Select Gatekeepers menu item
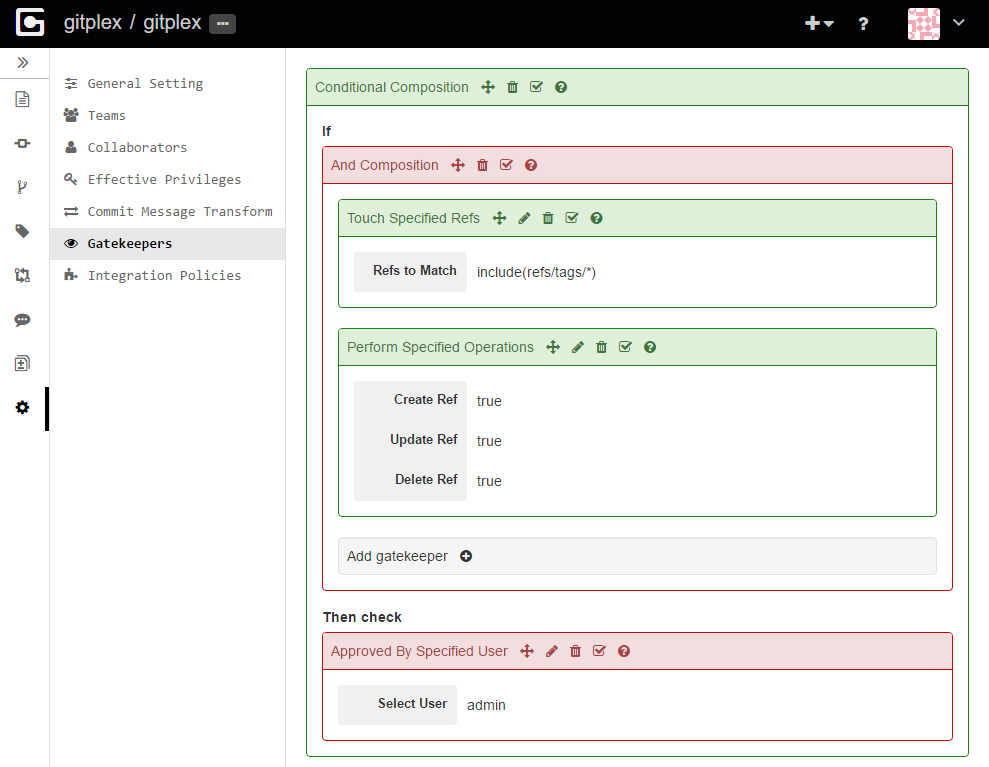This screenshot has height=767, width=989. click(167, 243)
